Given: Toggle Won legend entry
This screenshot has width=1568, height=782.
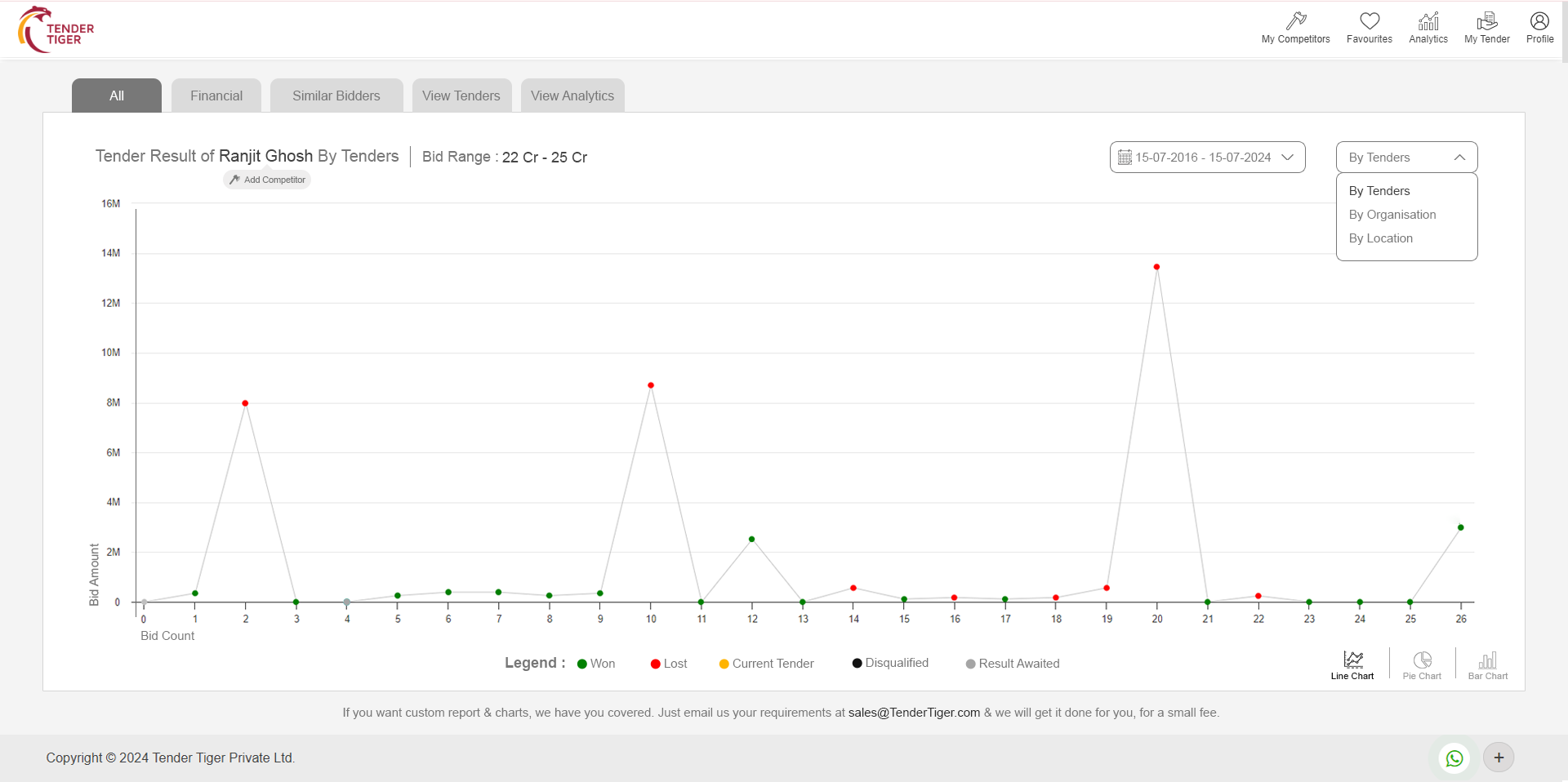Looking at the screenshot, I should [596, 664].
